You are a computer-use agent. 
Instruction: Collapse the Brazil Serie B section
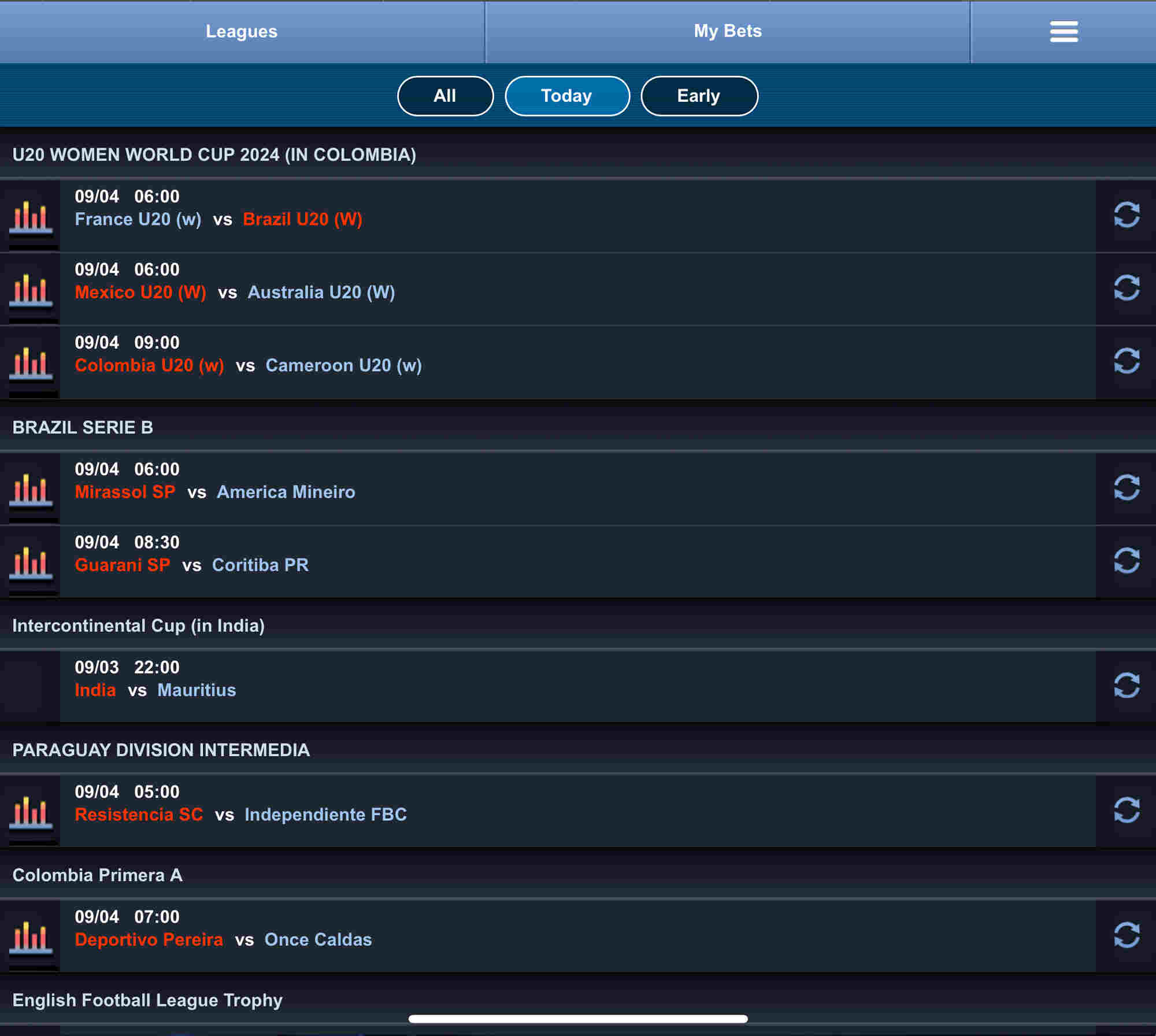coord(578,428)
